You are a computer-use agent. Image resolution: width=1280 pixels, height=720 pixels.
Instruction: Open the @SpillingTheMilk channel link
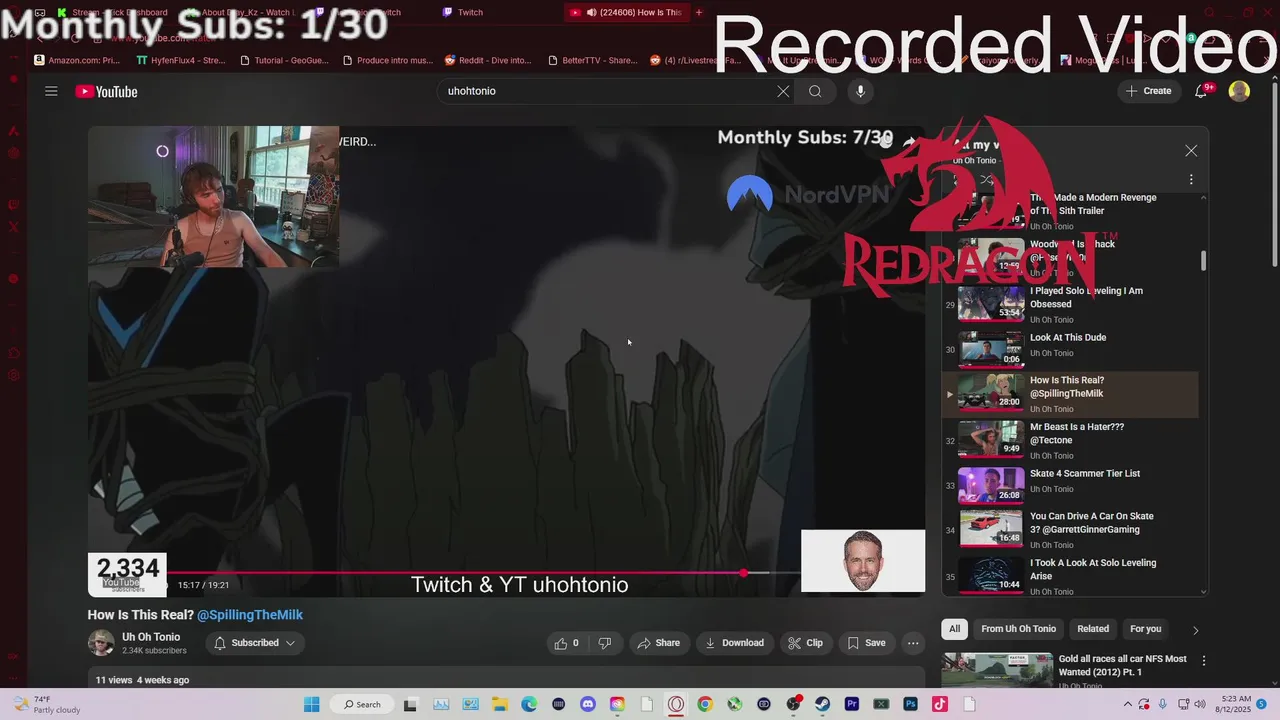click(250, 615)
